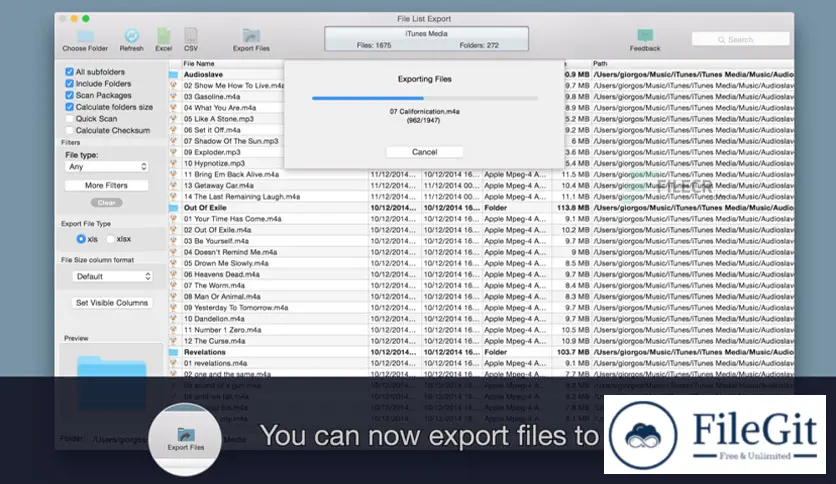Toggle the Include Folders checkbox
This screenshot has width=836, height=484.
tap(69, 83)
